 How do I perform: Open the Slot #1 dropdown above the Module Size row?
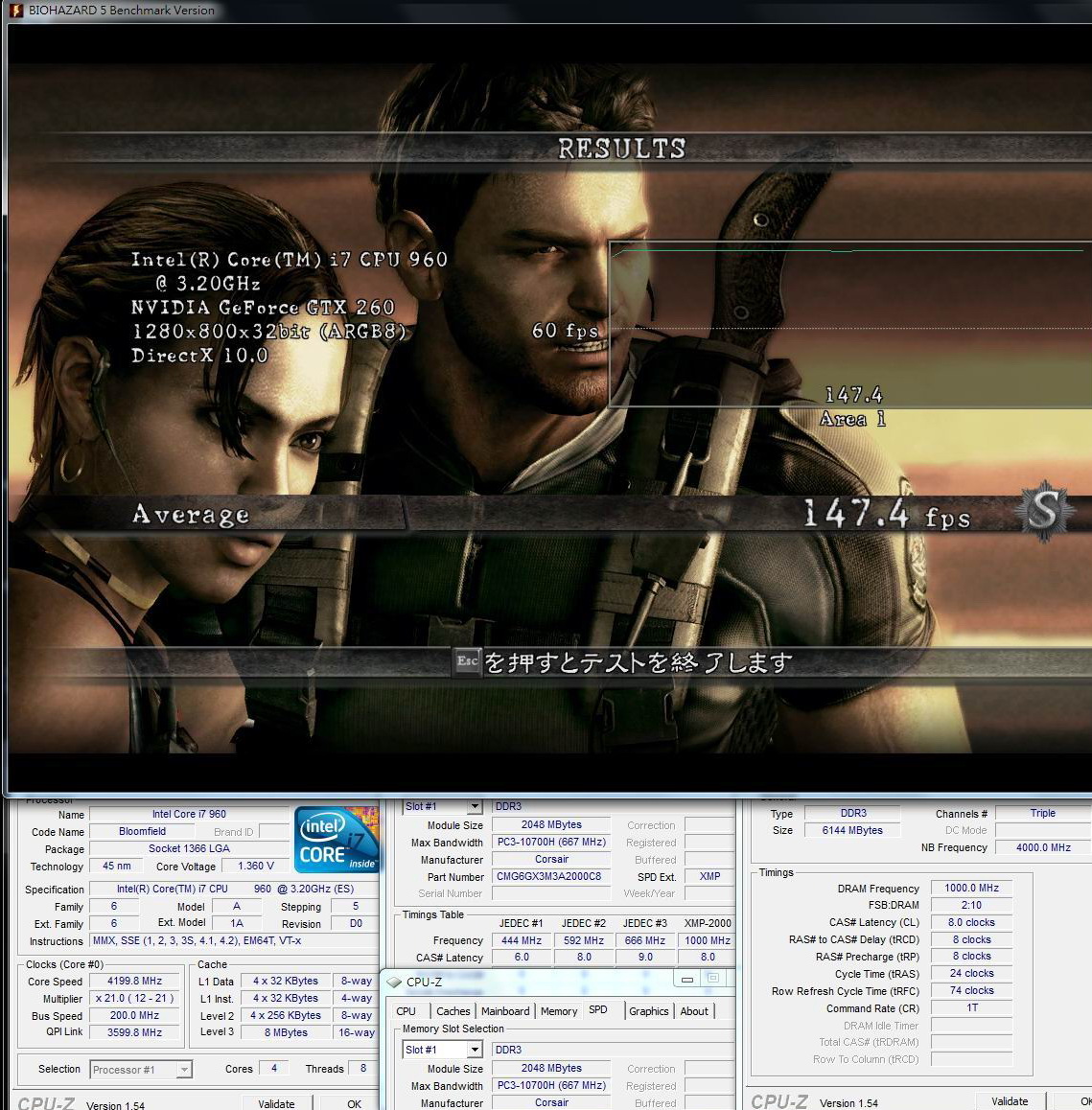[475, 807]
